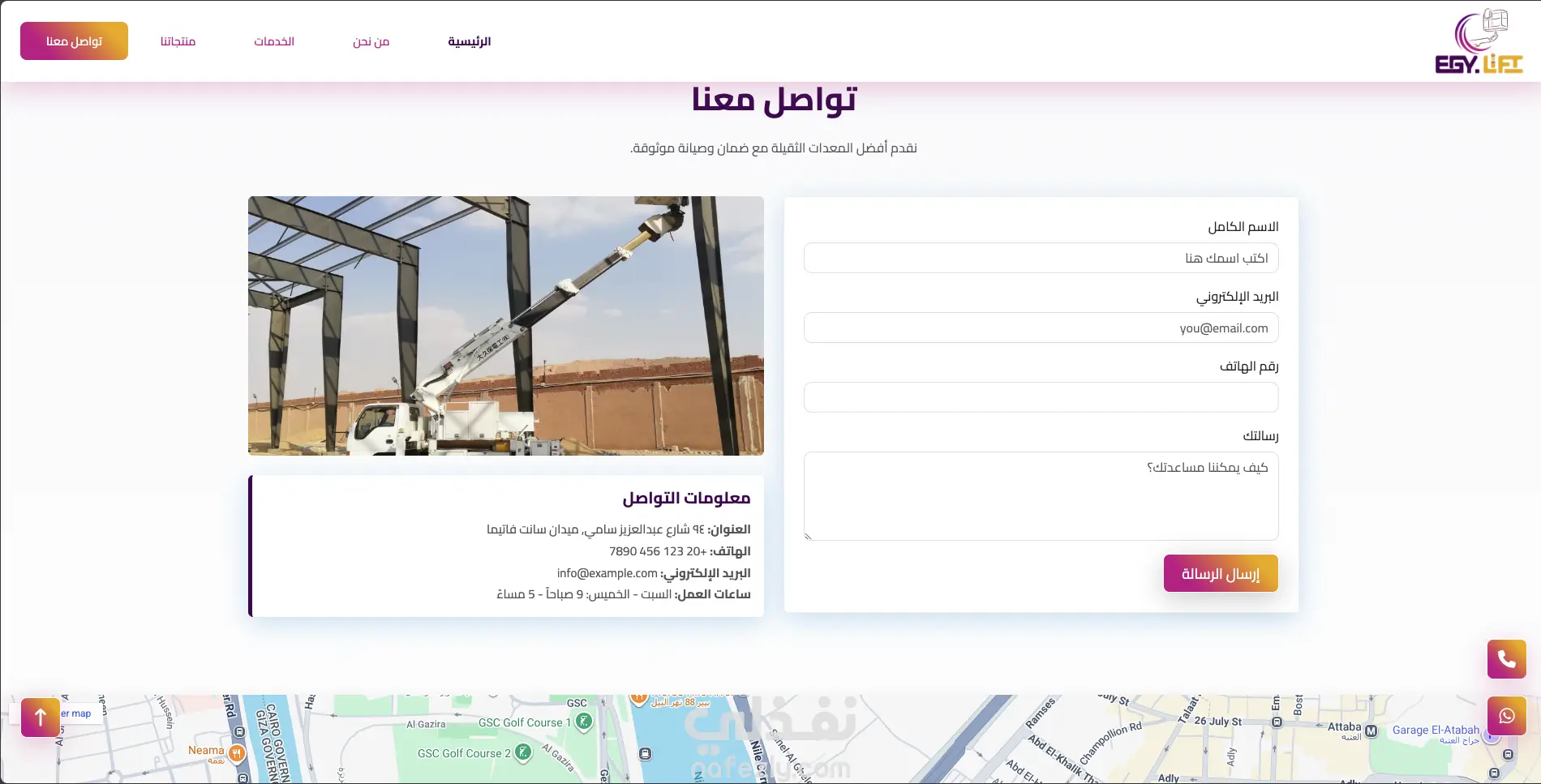Click the email field showing you@email.com

1041,328
